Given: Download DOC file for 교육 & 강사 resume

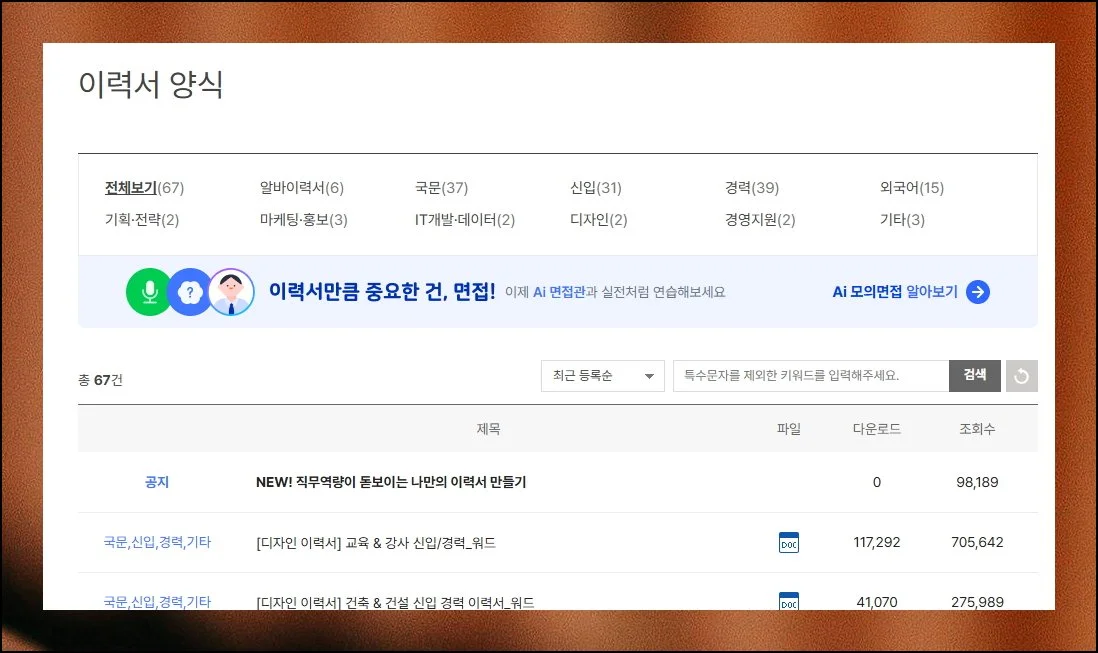Looking at the screenshot, I should pyautogui.click(x=789, y=543).
